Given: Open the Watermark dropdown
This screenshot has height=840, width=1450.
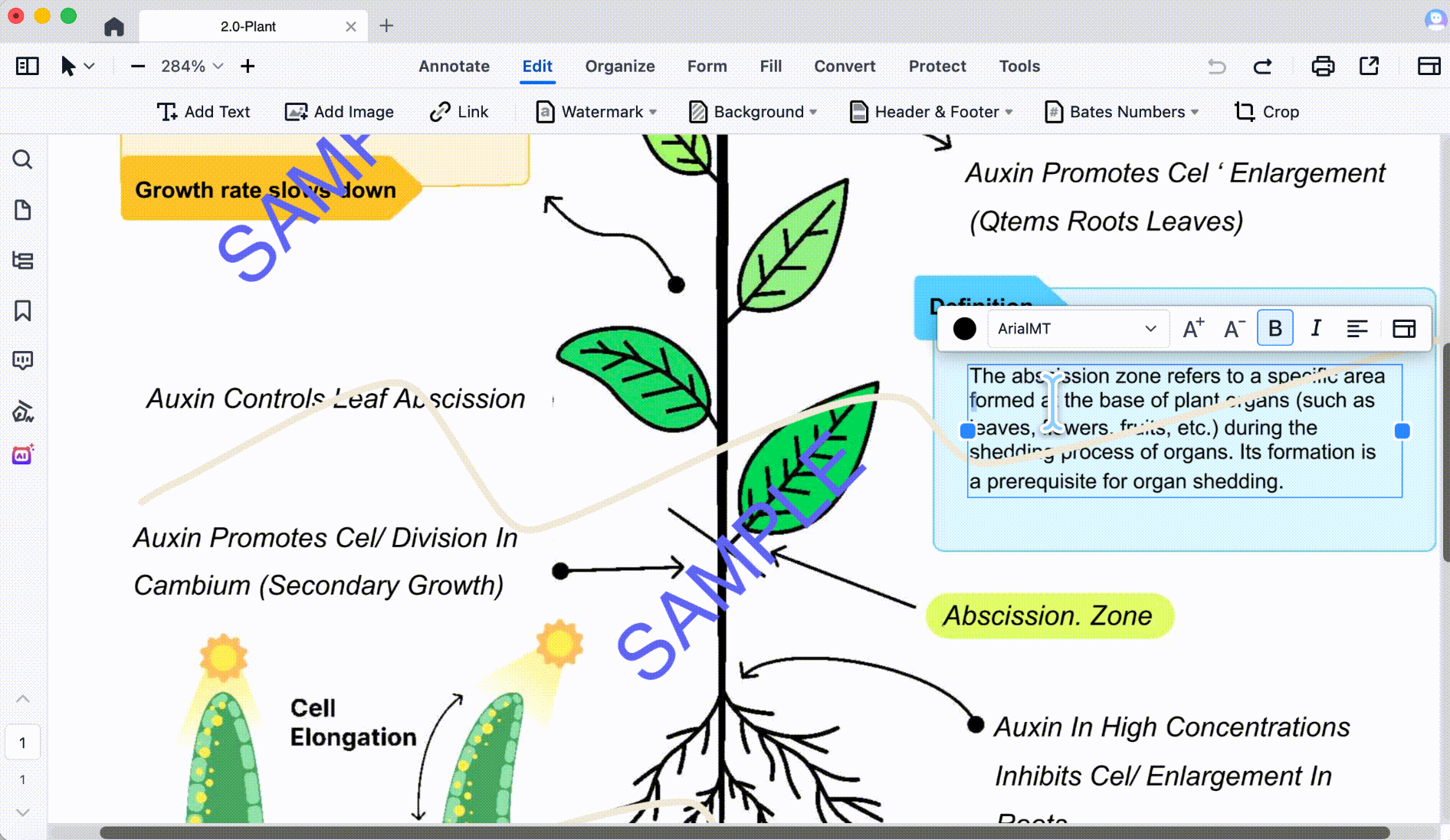Looking at the screenshot, I should [596, 112].
